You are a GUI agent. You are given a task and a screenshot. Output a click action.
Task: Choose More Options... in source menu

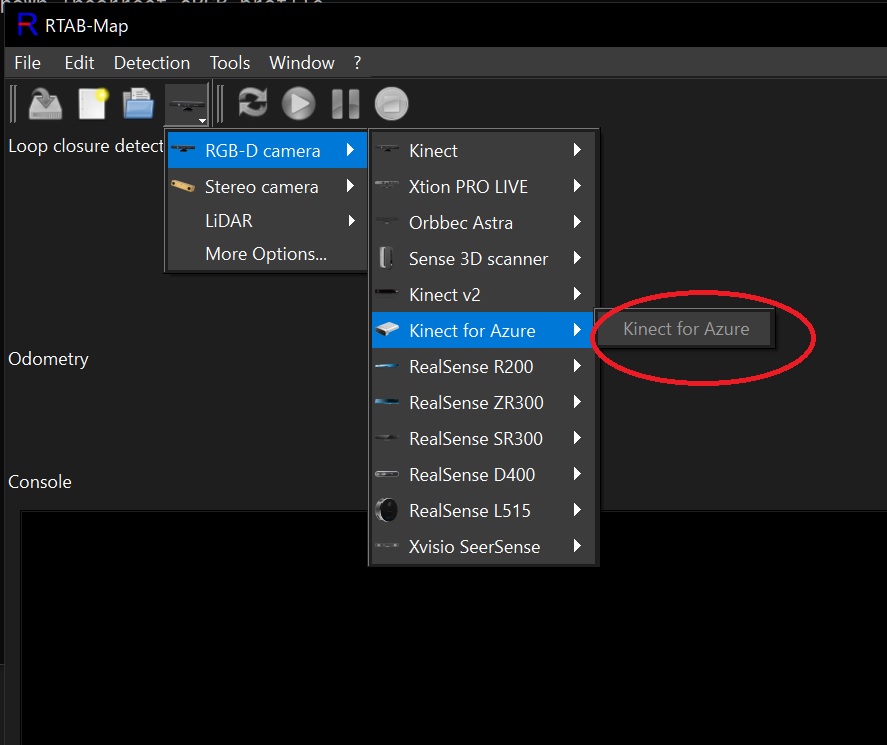click(265, 254)
